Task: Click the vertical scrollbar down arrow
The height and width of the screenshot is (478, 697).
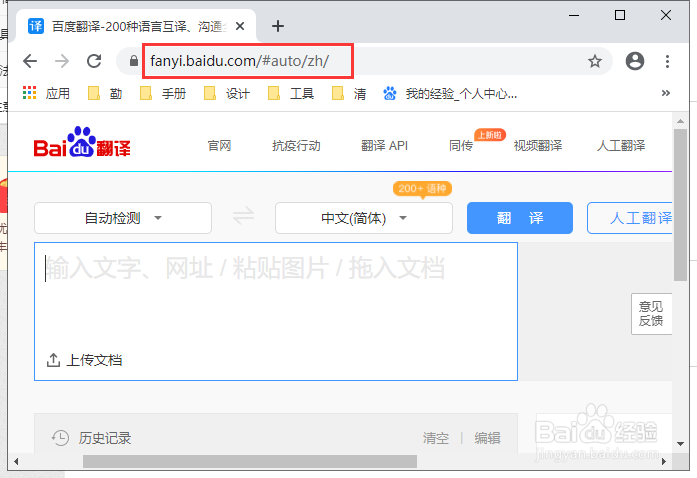Action: coord(680,443)
